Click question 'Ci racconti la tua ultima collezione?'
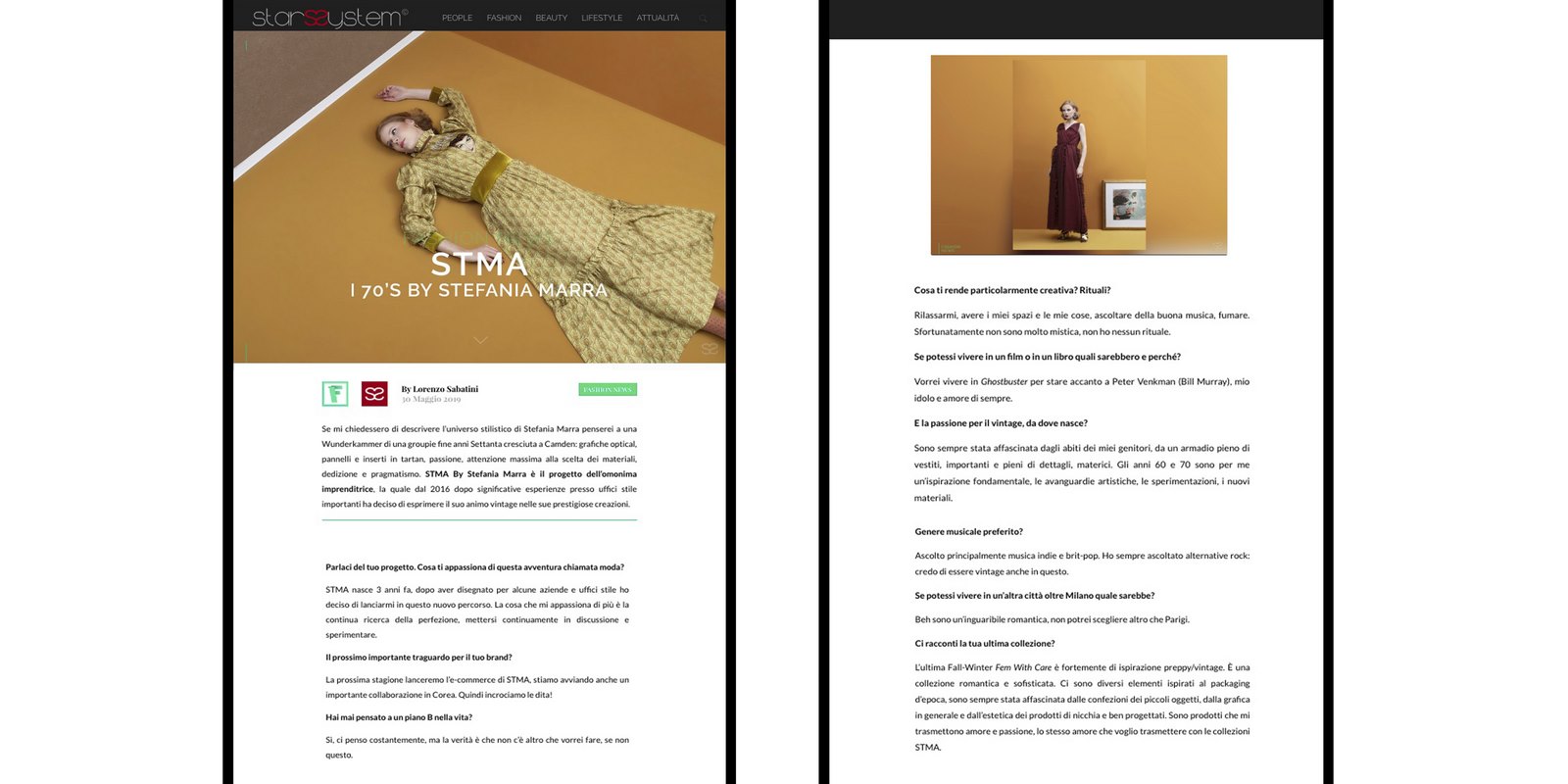The width and height of the screenshot is (1568, 784). [x=985, y=644]
